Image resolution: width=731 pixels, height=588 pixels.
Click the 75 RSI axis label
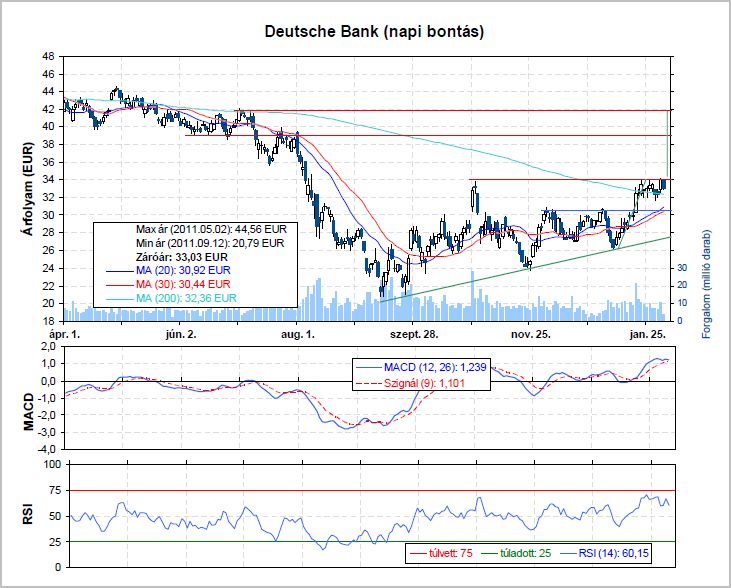click(55, 491)
